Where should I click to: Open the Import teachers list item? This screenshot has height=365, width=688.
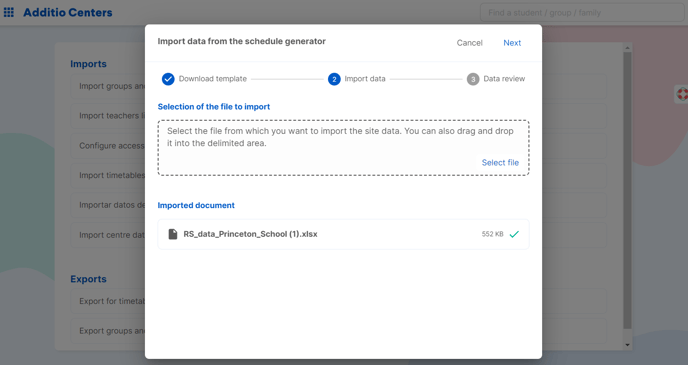coord(108,116)
